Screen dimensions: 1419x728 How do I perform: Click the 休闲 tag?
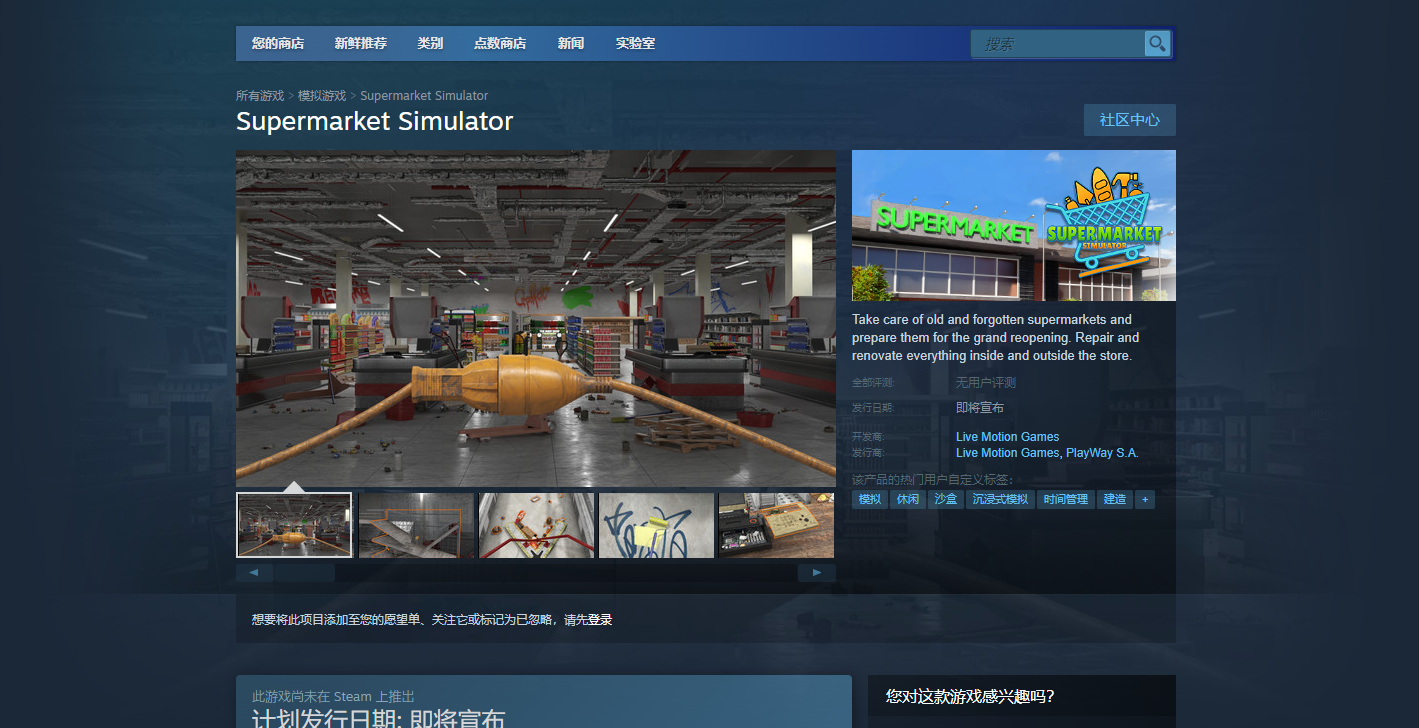(908, 499)
